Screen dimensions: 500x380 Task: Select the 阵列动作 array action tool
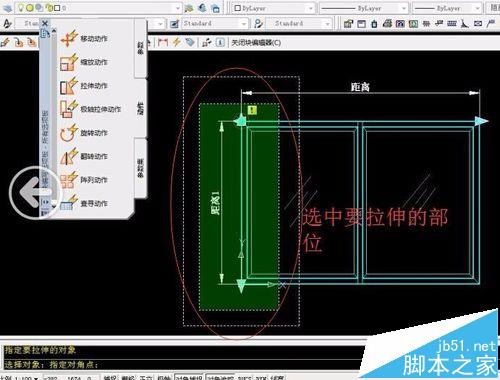coord(84,180)
